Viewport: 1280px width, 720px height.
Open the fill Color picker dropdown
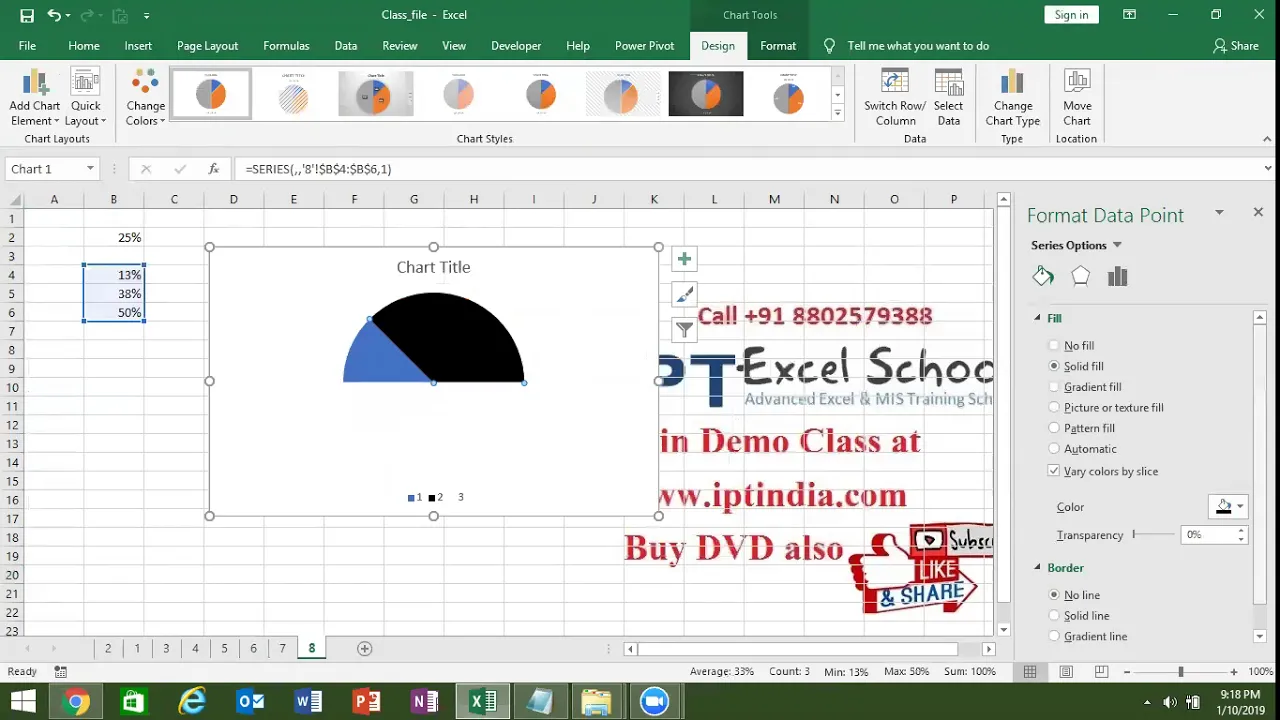(x=1240, y=507)
